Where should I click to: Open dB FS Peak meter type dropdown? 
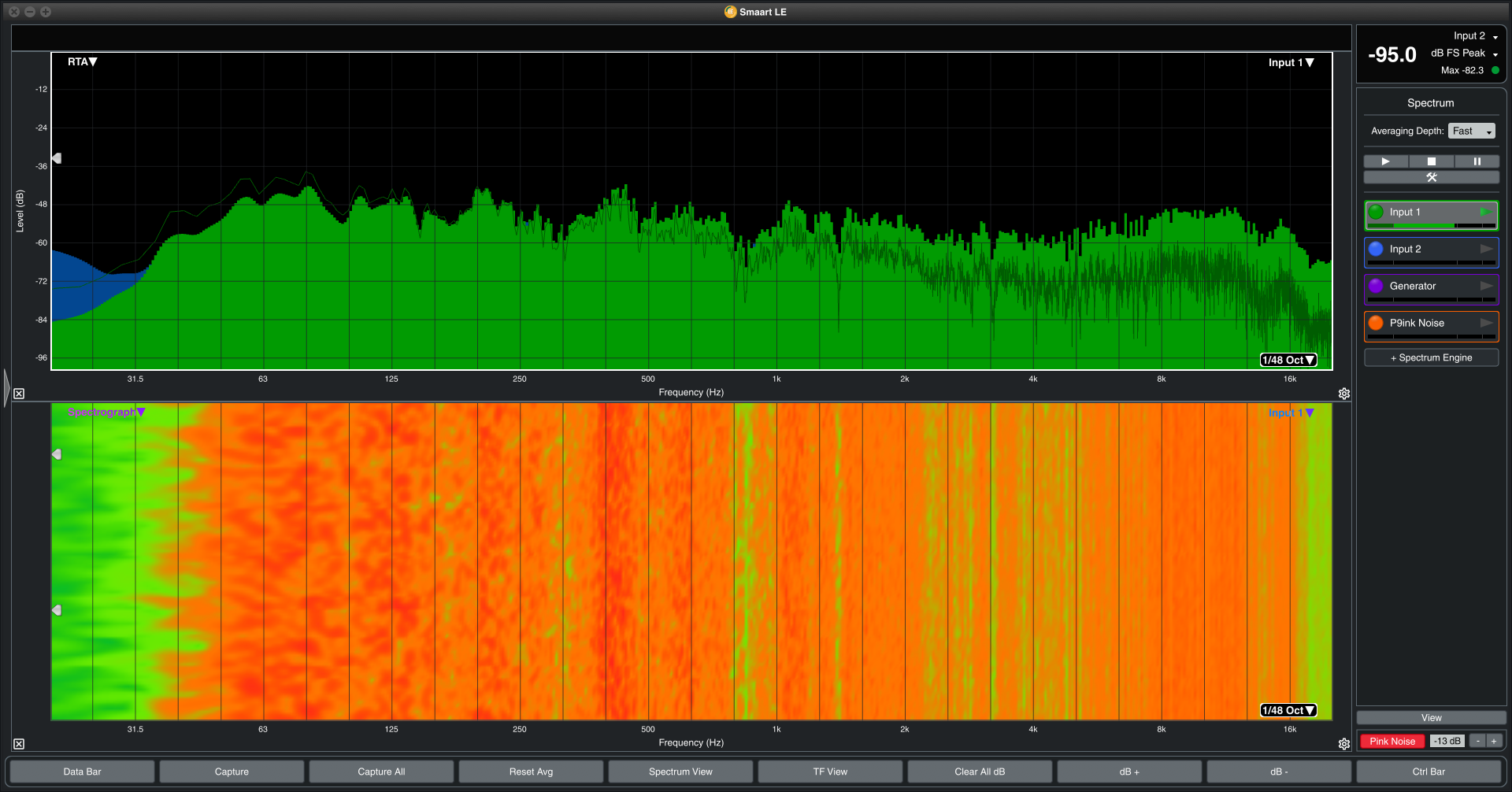pos(1465,54)
